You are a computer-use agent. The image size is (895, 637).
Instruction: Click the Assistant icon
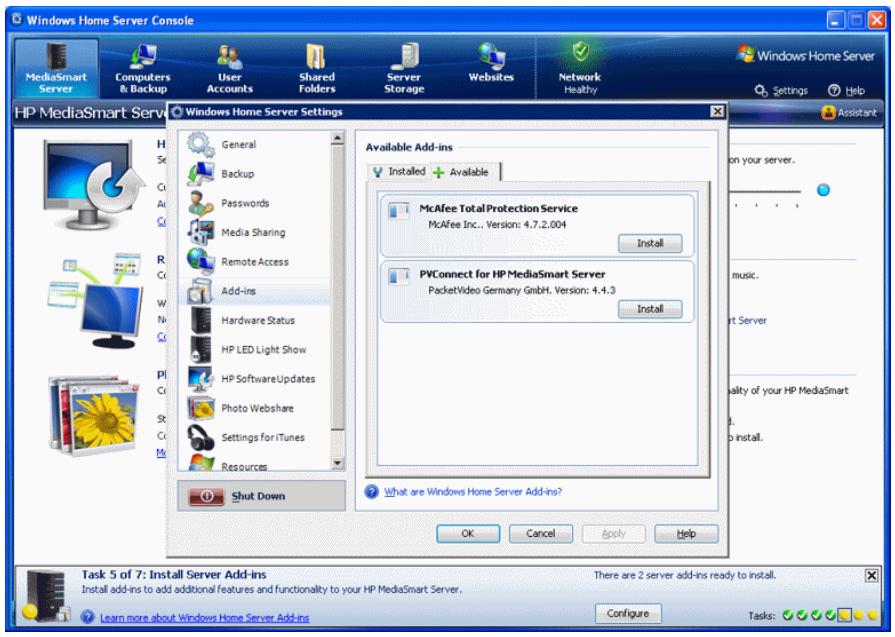(x=828, y=112)
